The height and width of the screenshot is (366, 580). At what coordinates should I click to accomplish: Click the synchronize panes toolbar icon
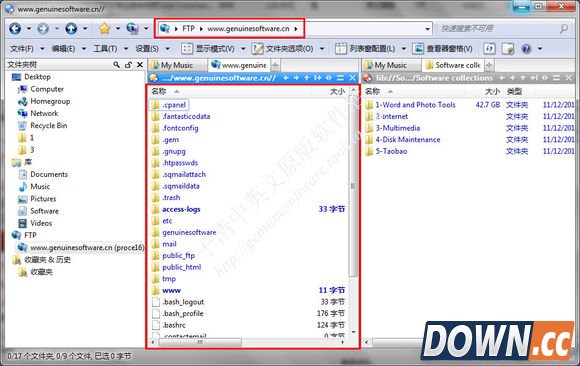(489, 48)
